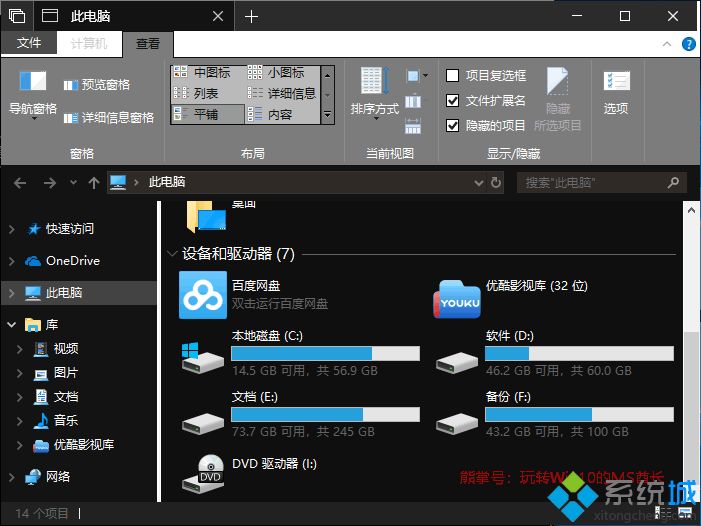Image resolution: width=701 pixels, height=526 pixels.
Task: Click Hide selected items (隐藏所选项目)
Action: (x=557, y=100)
